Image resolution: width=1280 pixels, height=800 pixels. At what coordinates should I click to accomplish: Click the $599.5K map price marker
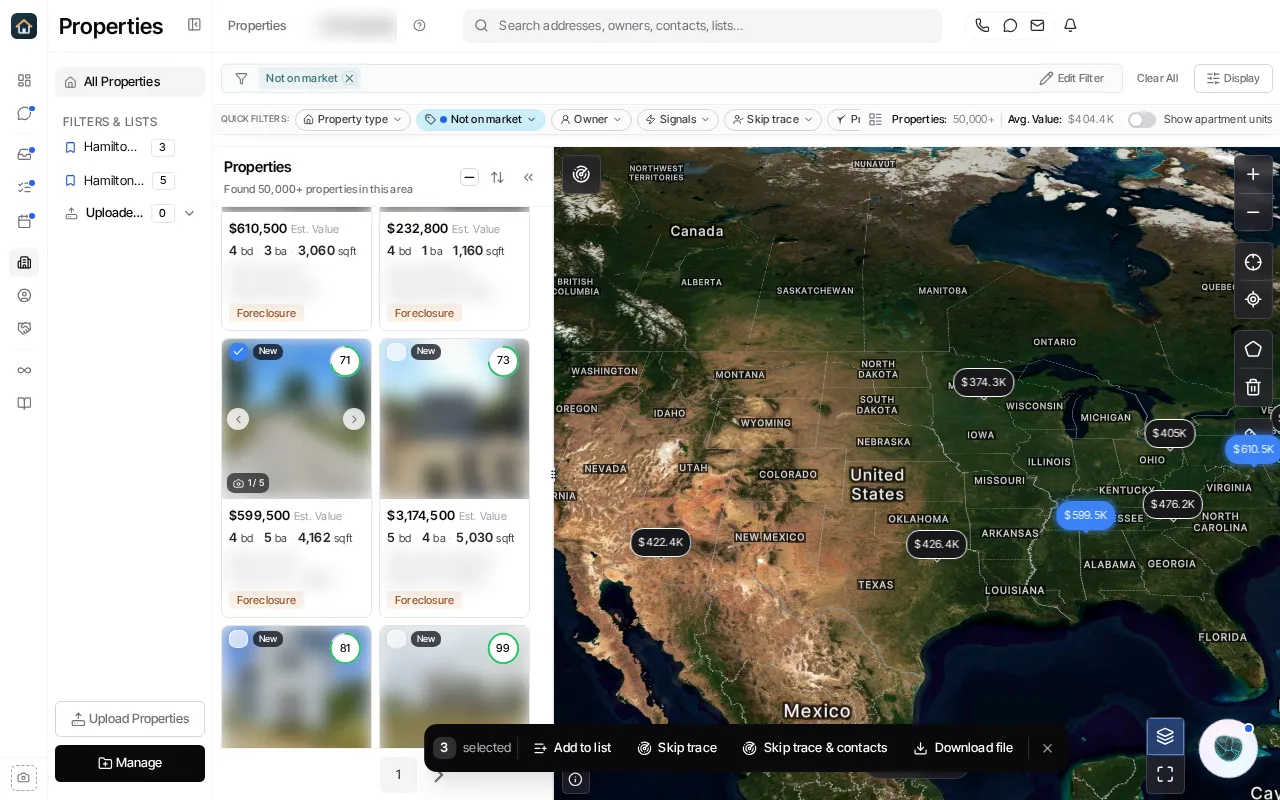pos(1085,515)
